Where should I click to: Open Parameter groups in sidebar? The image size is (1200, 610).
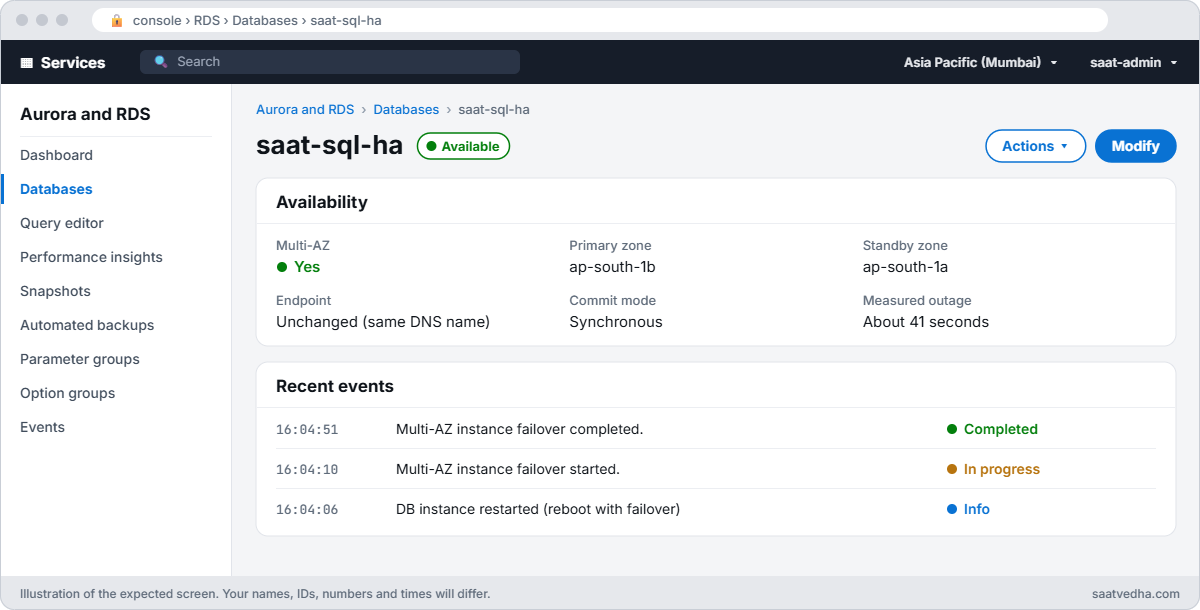pos(80,359)
